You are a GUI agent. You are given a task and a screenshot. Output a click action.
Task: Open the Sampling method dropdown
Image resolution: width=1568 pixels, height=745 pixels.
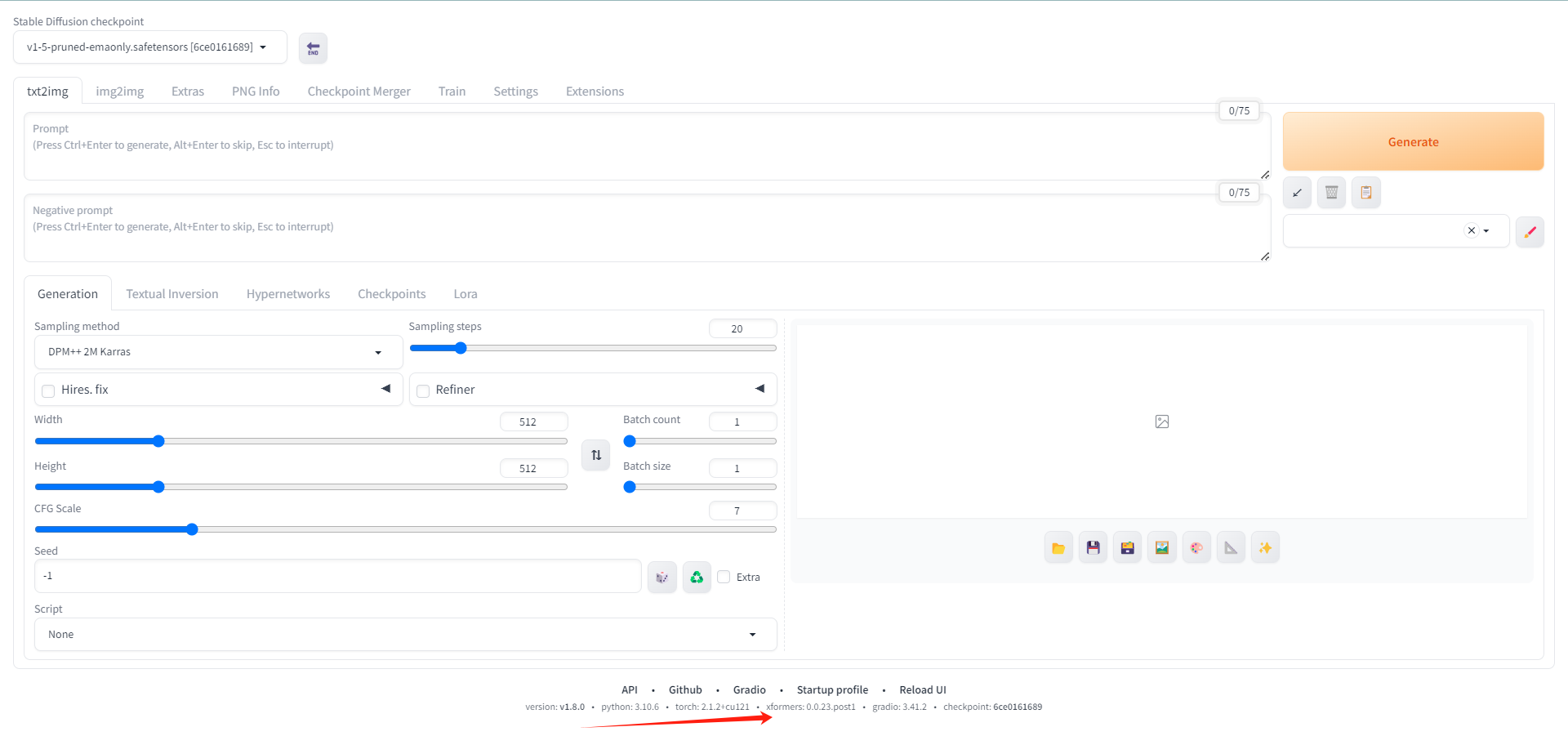[218, 352]
